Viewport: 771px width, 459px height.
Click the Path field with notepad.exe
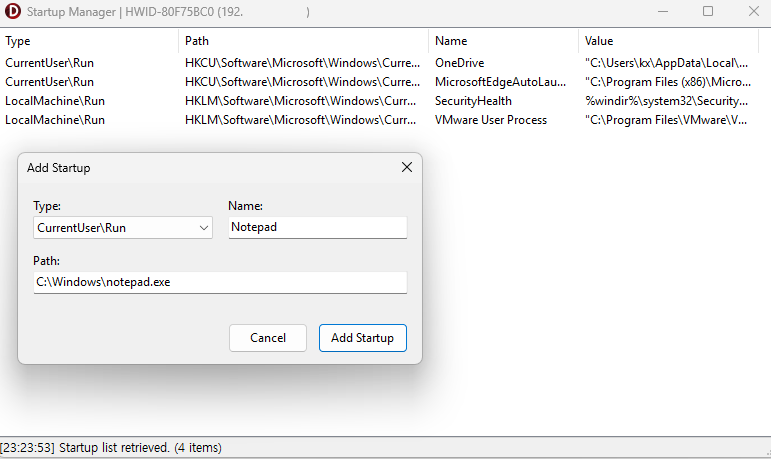220,282
